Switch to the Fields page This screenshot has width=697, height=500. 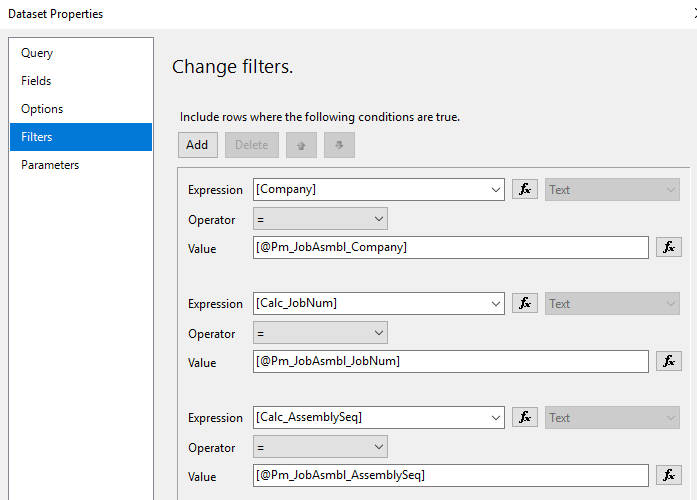[36, 81]
